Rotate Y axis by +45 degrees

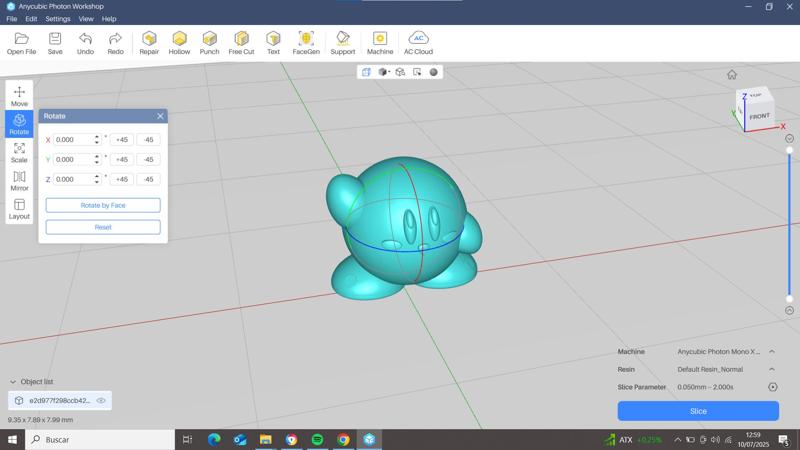(121, 159)
